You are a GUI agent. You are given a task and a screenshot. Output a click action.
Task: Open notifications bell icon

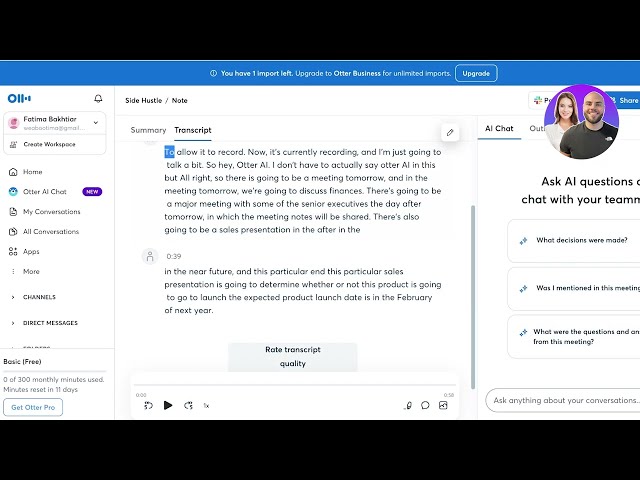(x=98, y=98)
